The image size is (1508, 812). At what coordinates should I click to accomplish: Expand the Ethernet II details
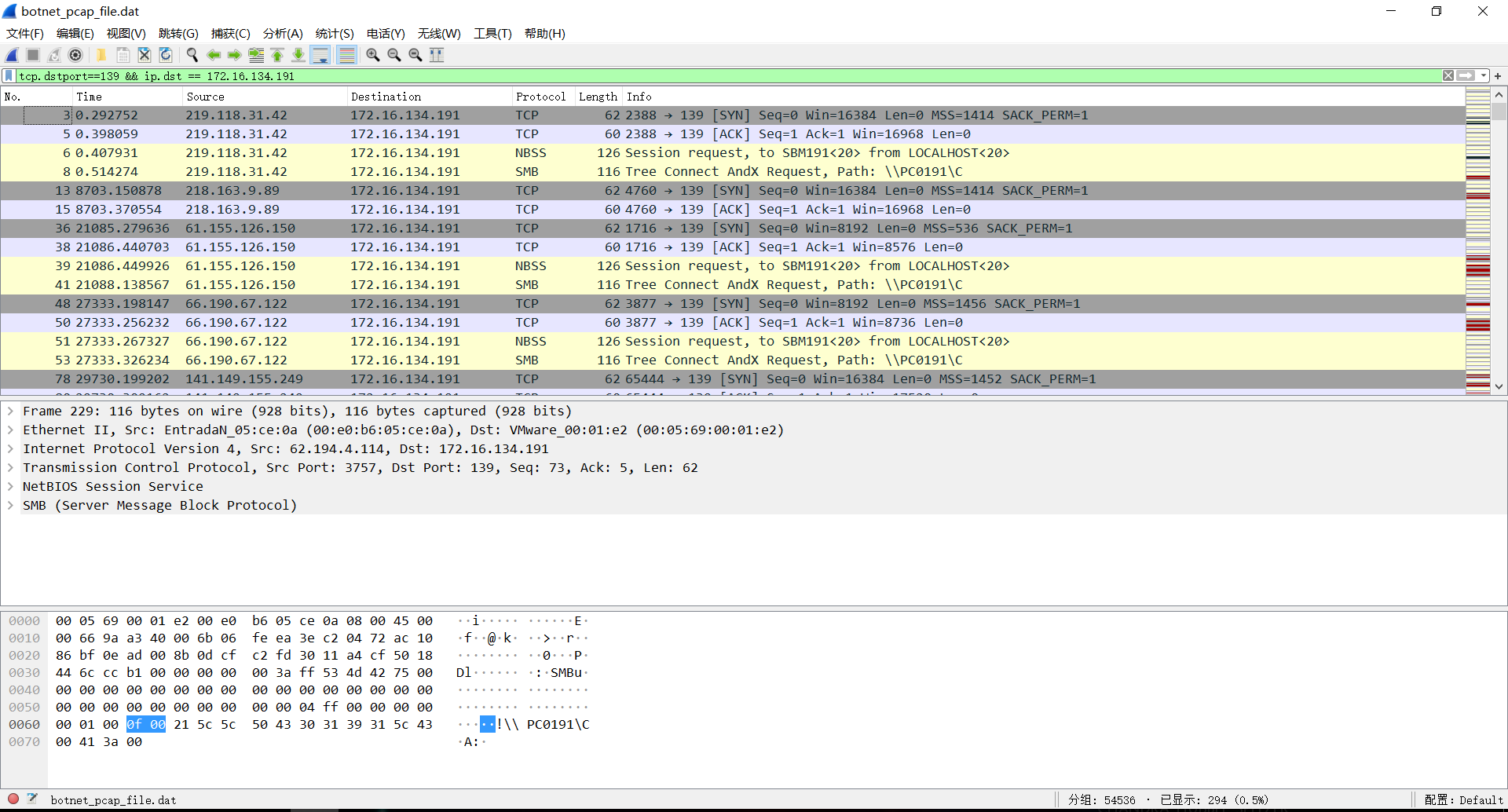pos(10,430)
